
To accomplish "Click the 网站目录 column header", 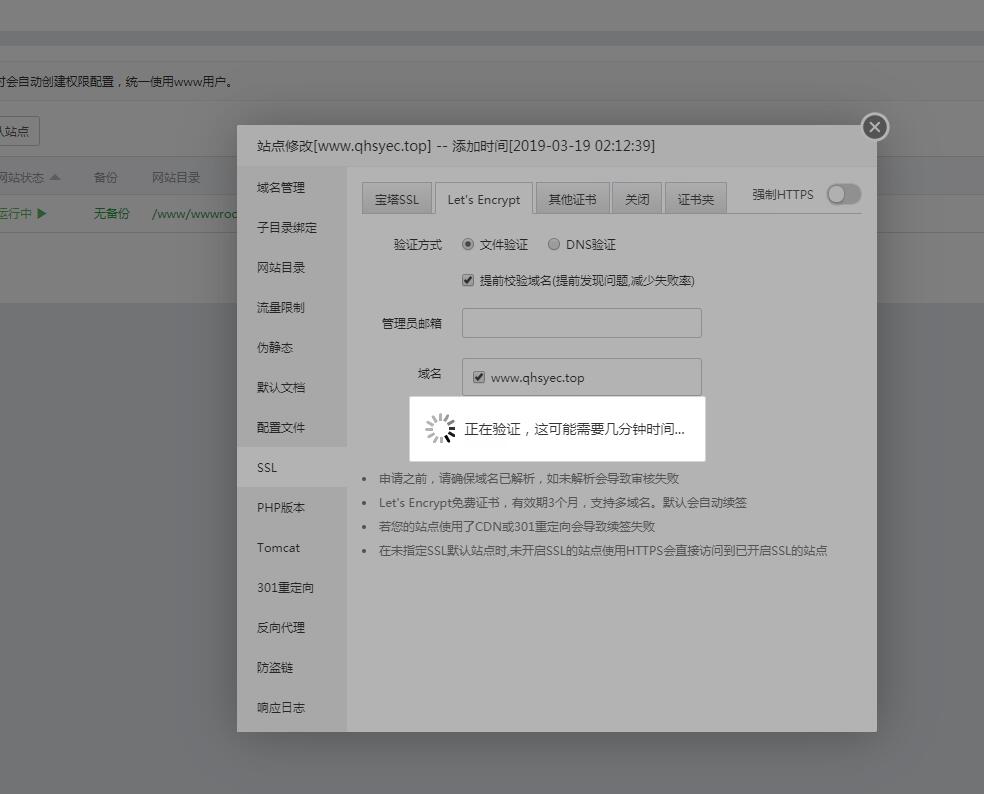I will (x=176, y=178).
